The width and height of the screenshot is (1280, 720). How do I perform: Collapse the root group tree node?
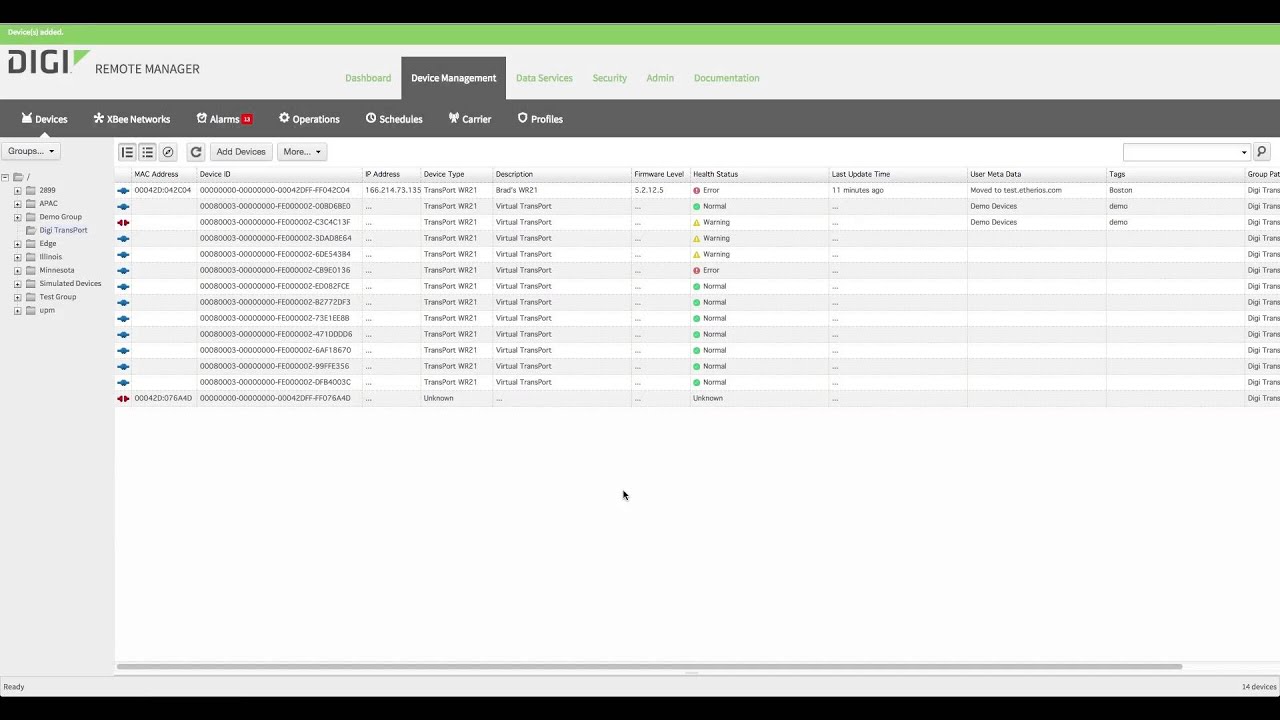click(5, 177)
